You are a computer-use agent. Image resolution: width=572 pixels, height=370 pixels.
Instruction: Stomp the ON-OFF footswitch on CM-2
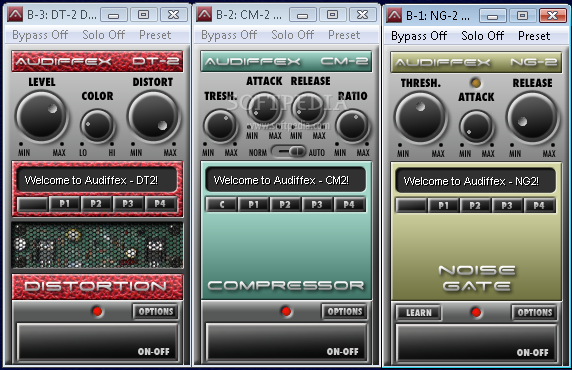click(x=287, y=342)
